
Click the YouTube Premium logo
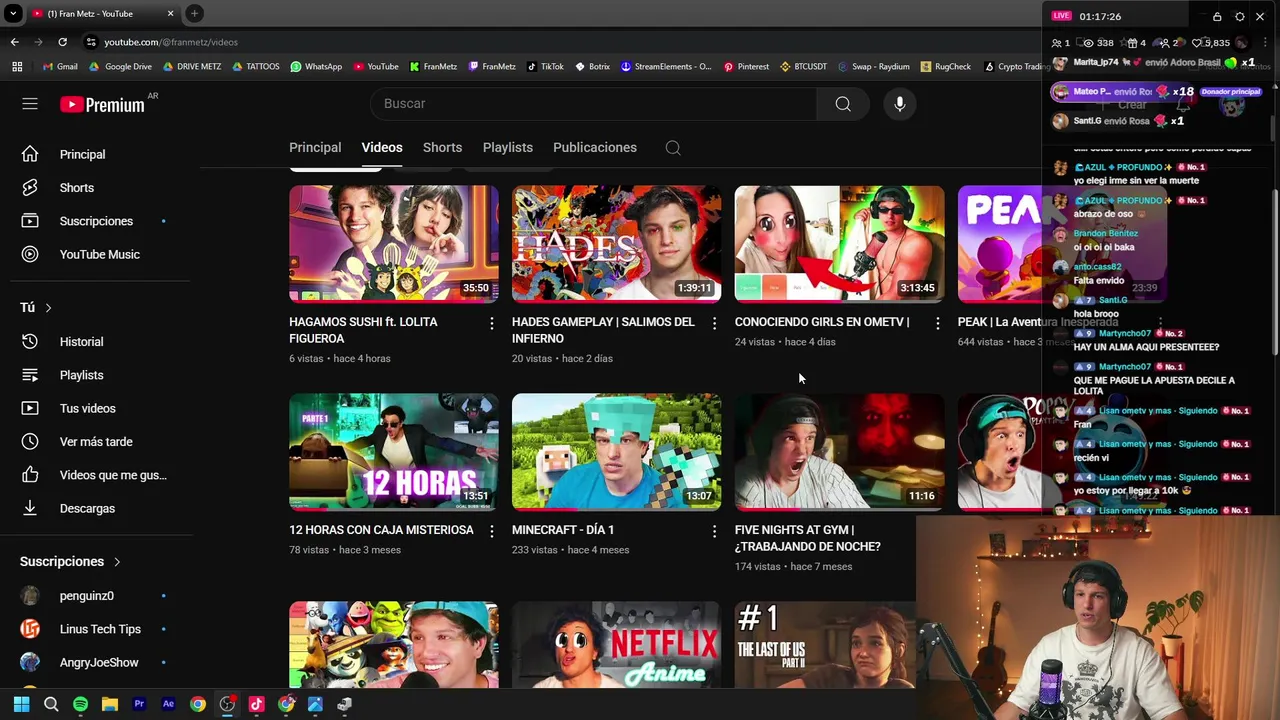point(102,104)
